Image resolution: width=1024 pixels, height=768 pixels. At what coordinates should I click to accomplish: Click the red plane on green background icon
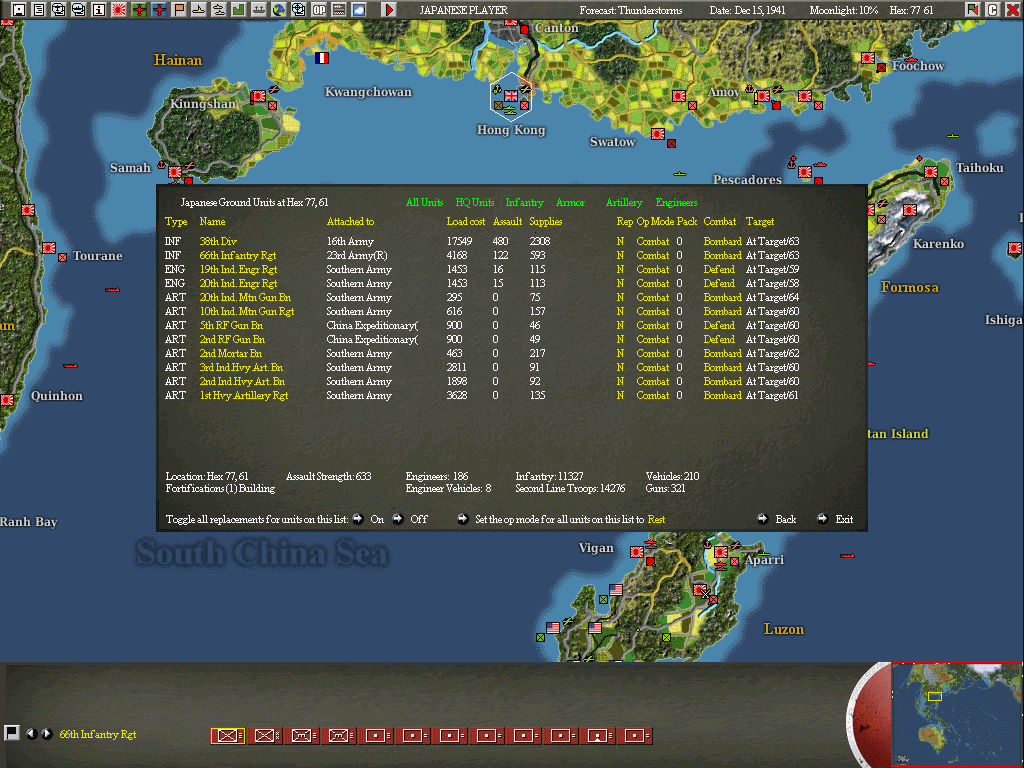click(x=138, y=10)
